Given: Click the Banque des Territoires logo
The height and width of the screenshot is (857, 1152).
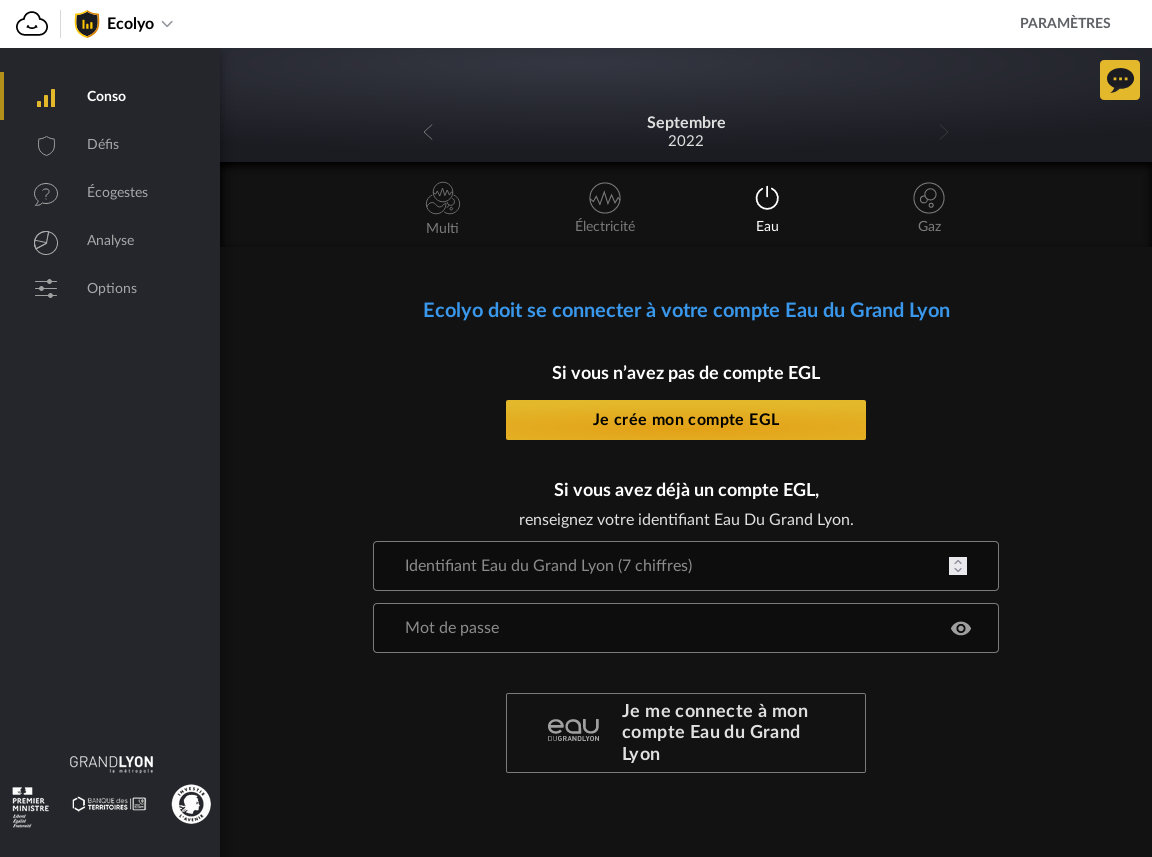Looking at the screenshot, I should [109, 804].
